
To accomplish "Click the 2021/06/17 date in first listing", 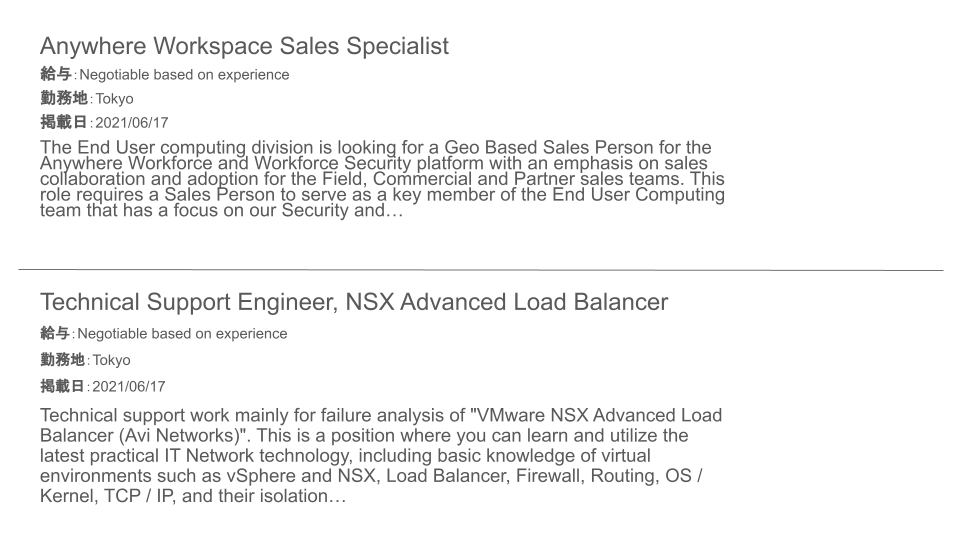I will coord(132,122).
